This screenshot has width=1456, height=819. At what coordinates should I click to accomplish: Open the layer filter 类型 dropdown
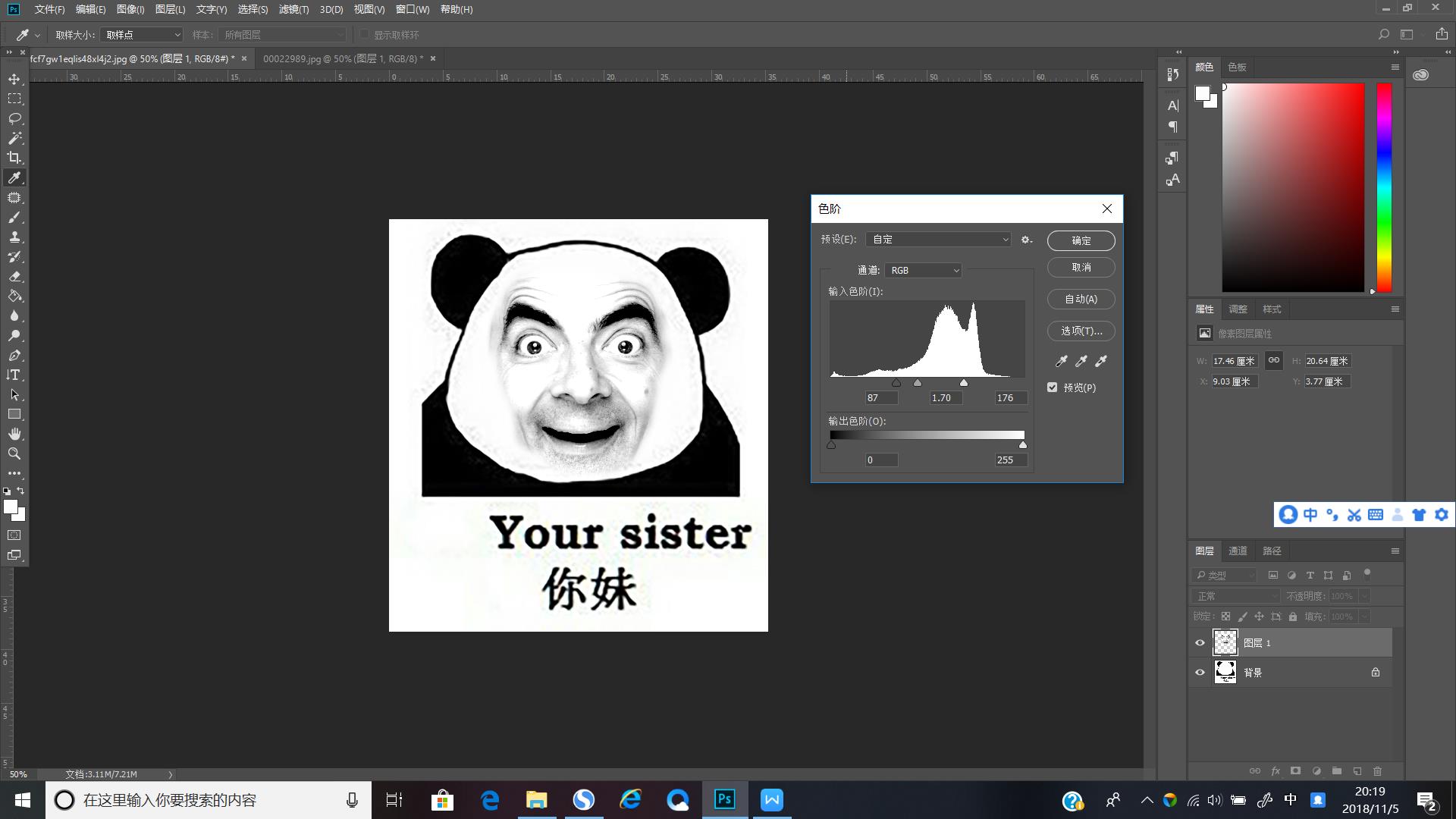pyautogui.click(x=1224, y=576)
